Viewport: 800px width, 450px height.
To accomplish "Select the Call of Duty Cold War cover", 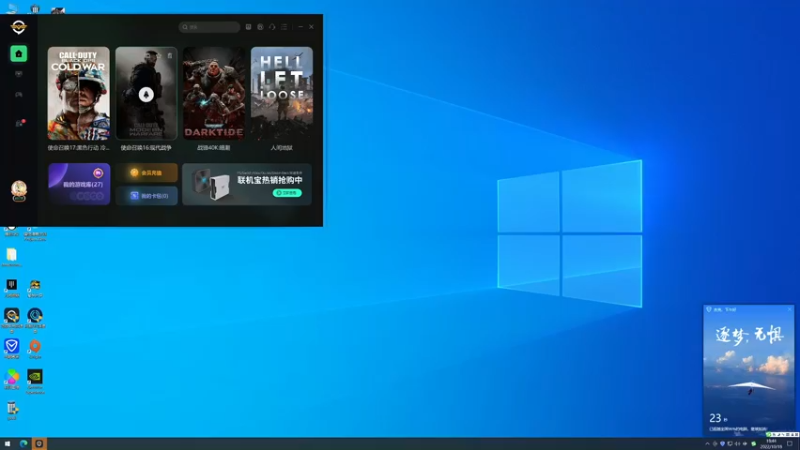I will tap(79, 93).
